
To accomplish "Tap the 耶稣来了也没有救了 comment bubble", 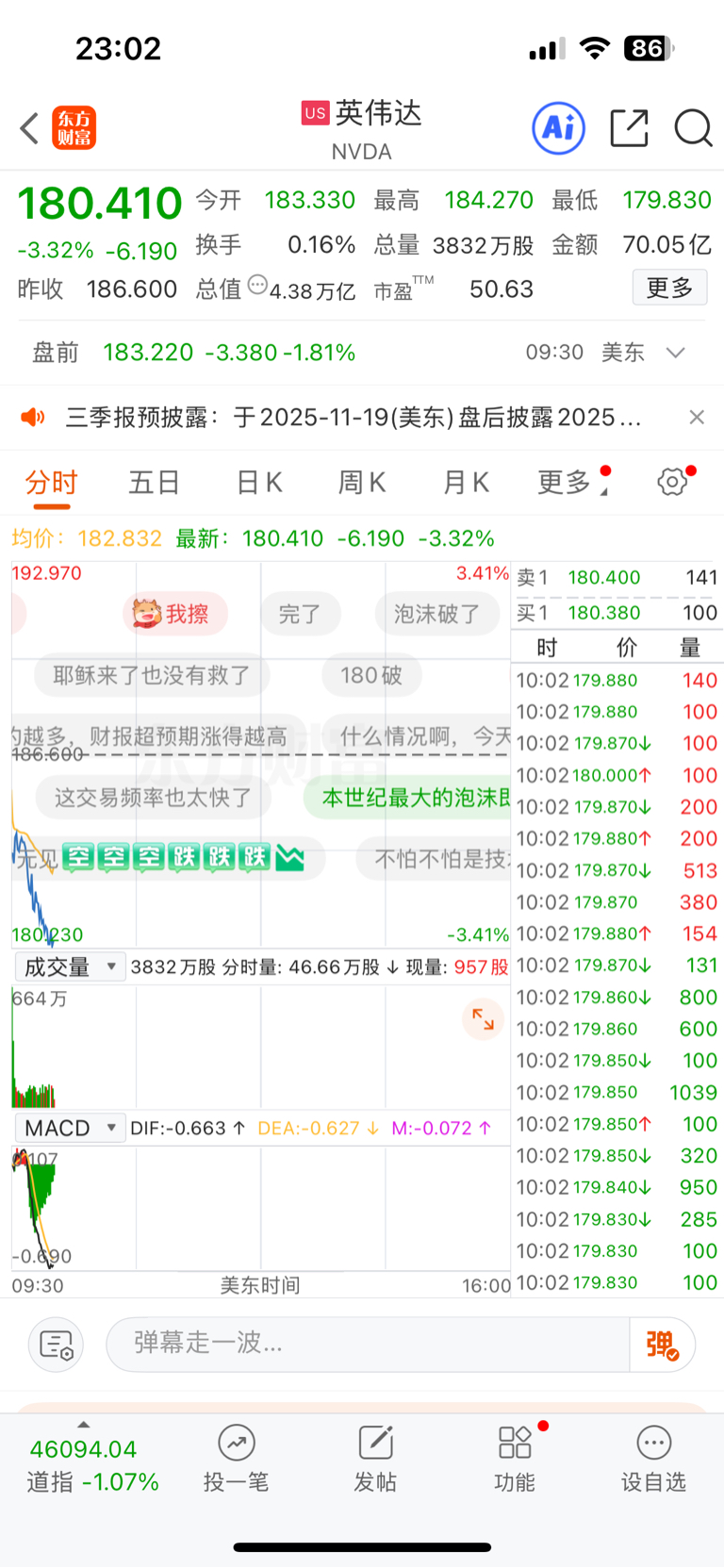I will pyautogui.click(x=152, y=675).
